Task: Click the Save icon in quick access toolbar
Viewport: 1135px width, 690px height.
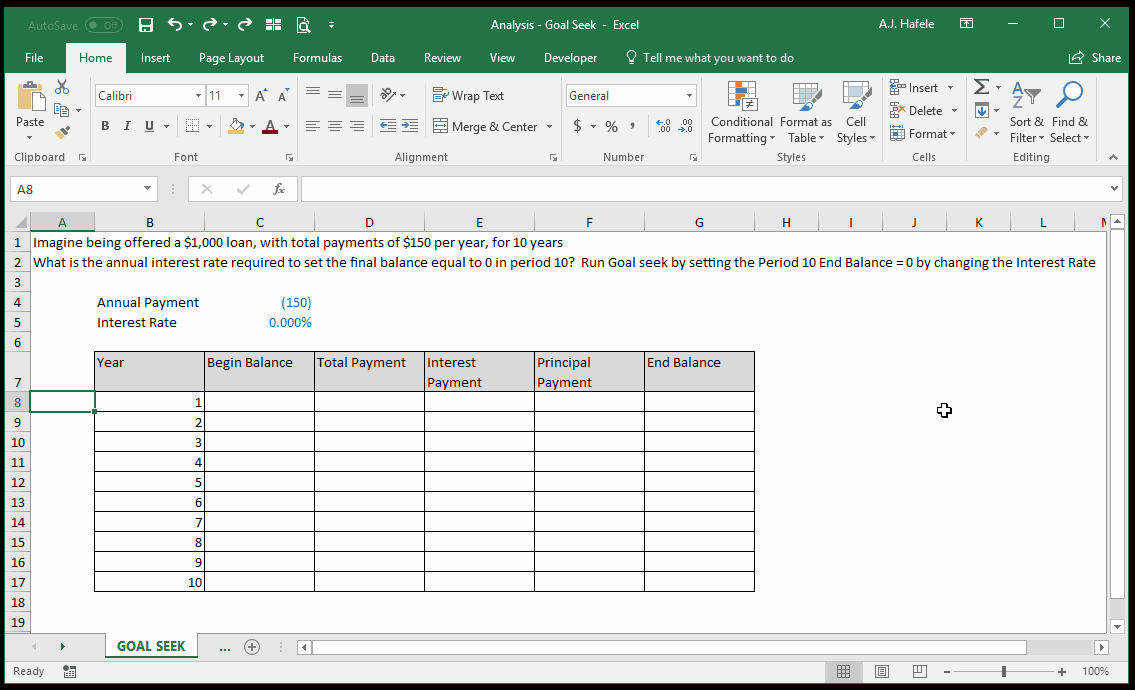Action: tap(145, 25)
